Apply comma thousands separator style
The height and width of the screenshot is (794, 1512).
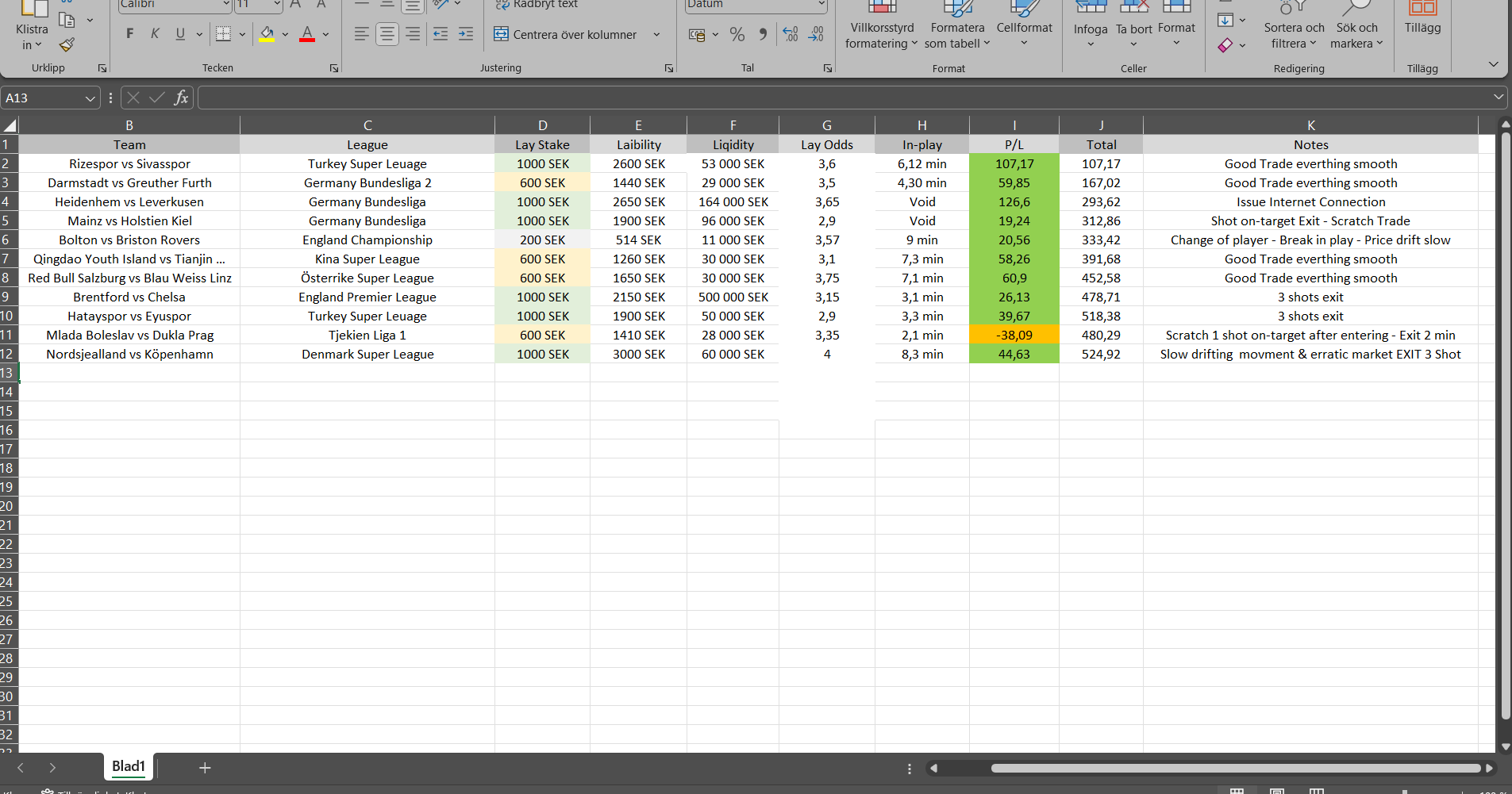point(763,34)
